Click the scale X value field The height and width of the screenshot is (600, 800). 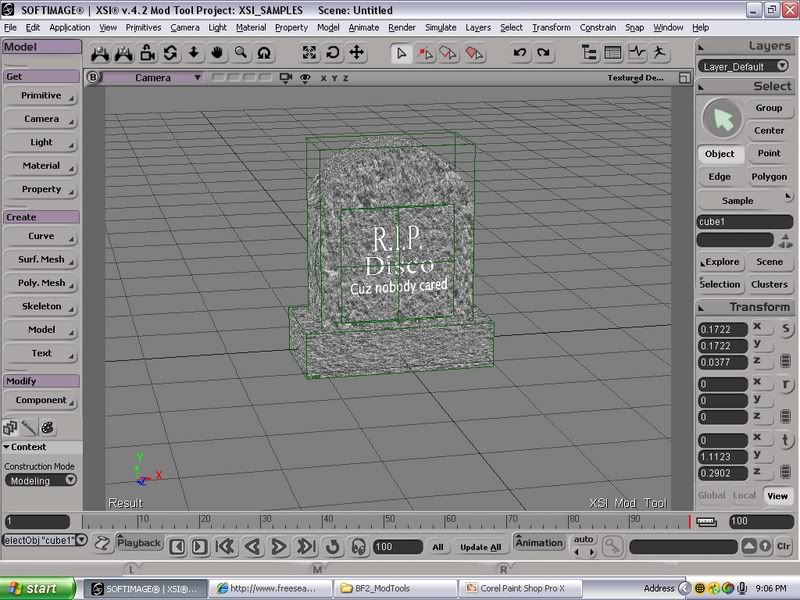(722, 330)
